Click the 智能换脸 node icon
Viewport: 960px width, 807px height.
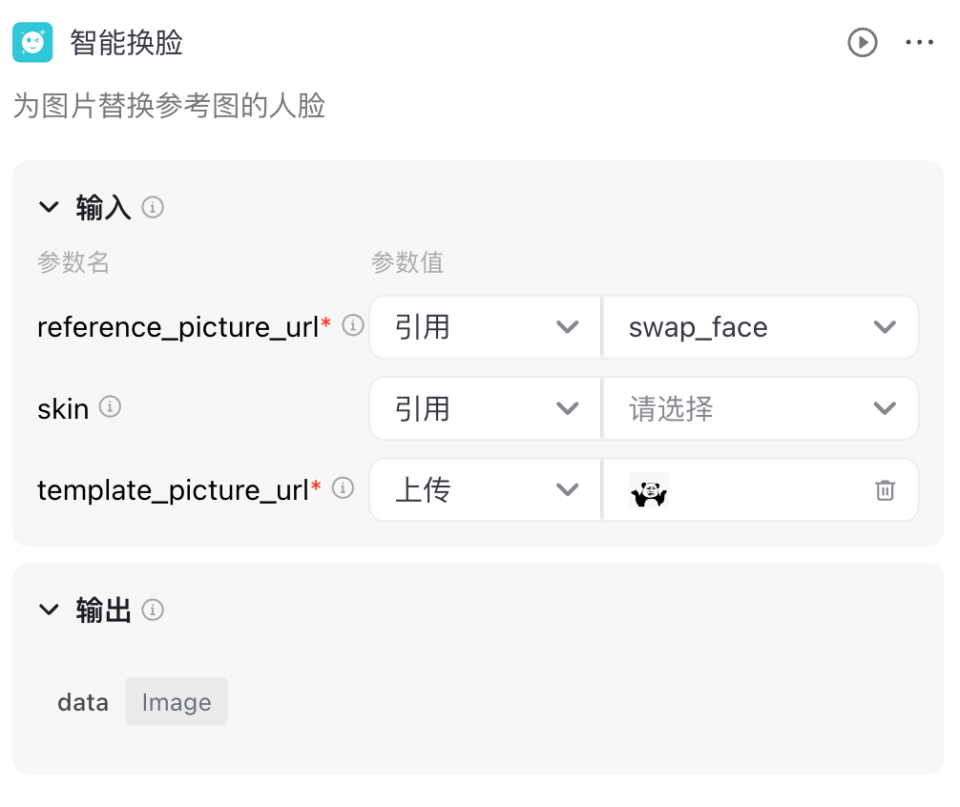pyautogui.click(x=33, y=42)
